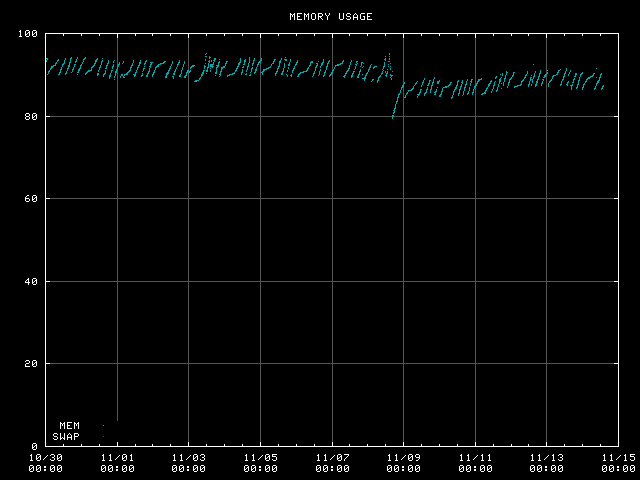This screenshot has width=640, height=480.
Task: Click the 80 label on the y-axis
Action: [31, 117]
